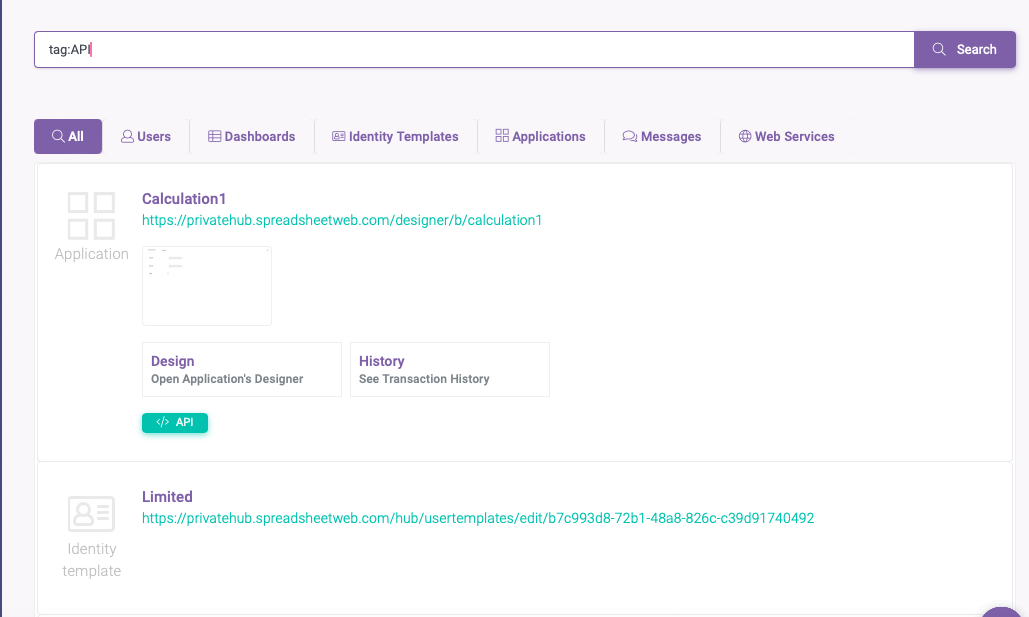
Task: Open Design application's designer card
Action: click(x=242, y=370)
